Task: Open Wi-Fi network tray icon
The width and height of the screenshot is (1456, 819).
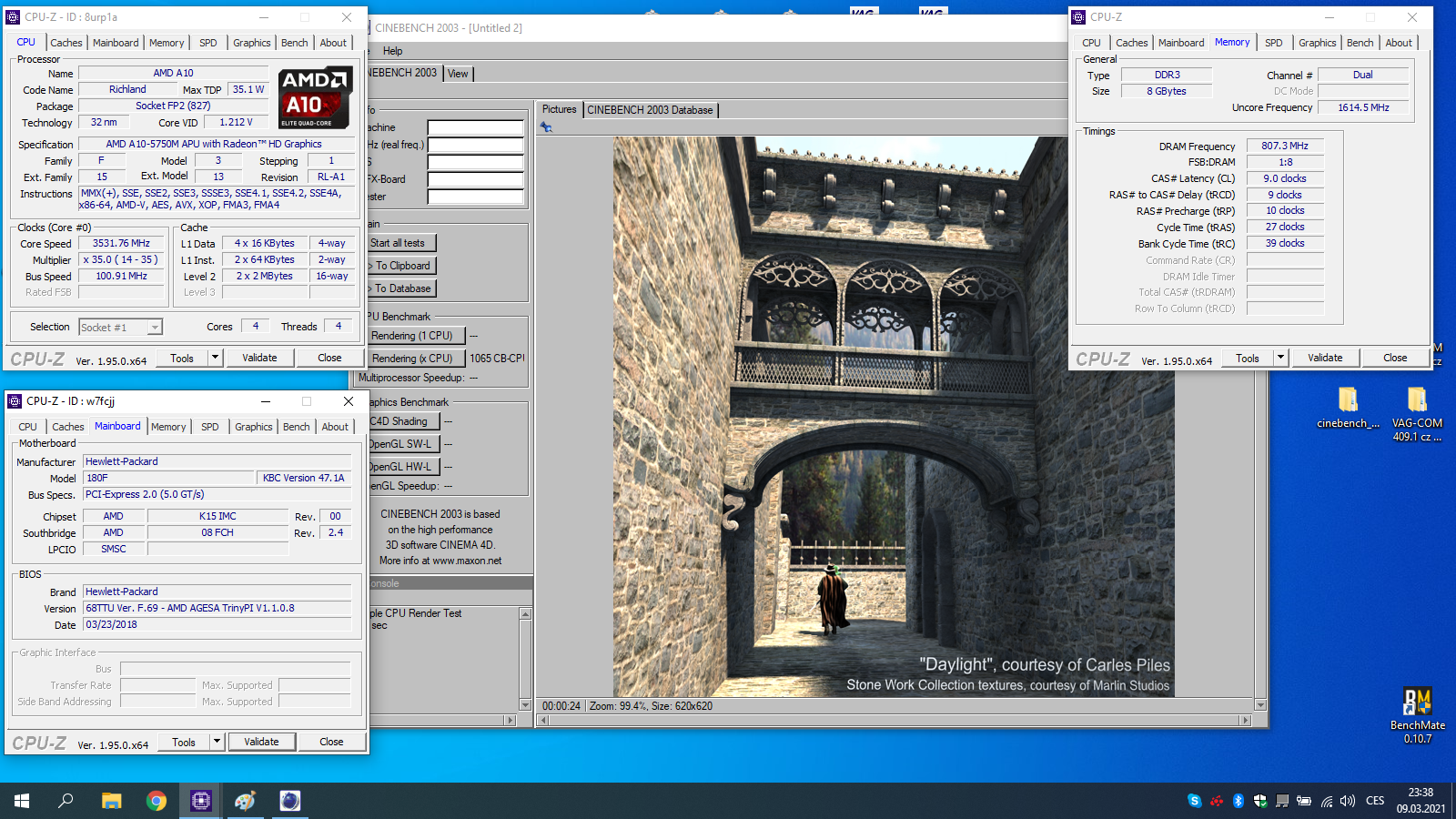Action: coord(1327,801)
